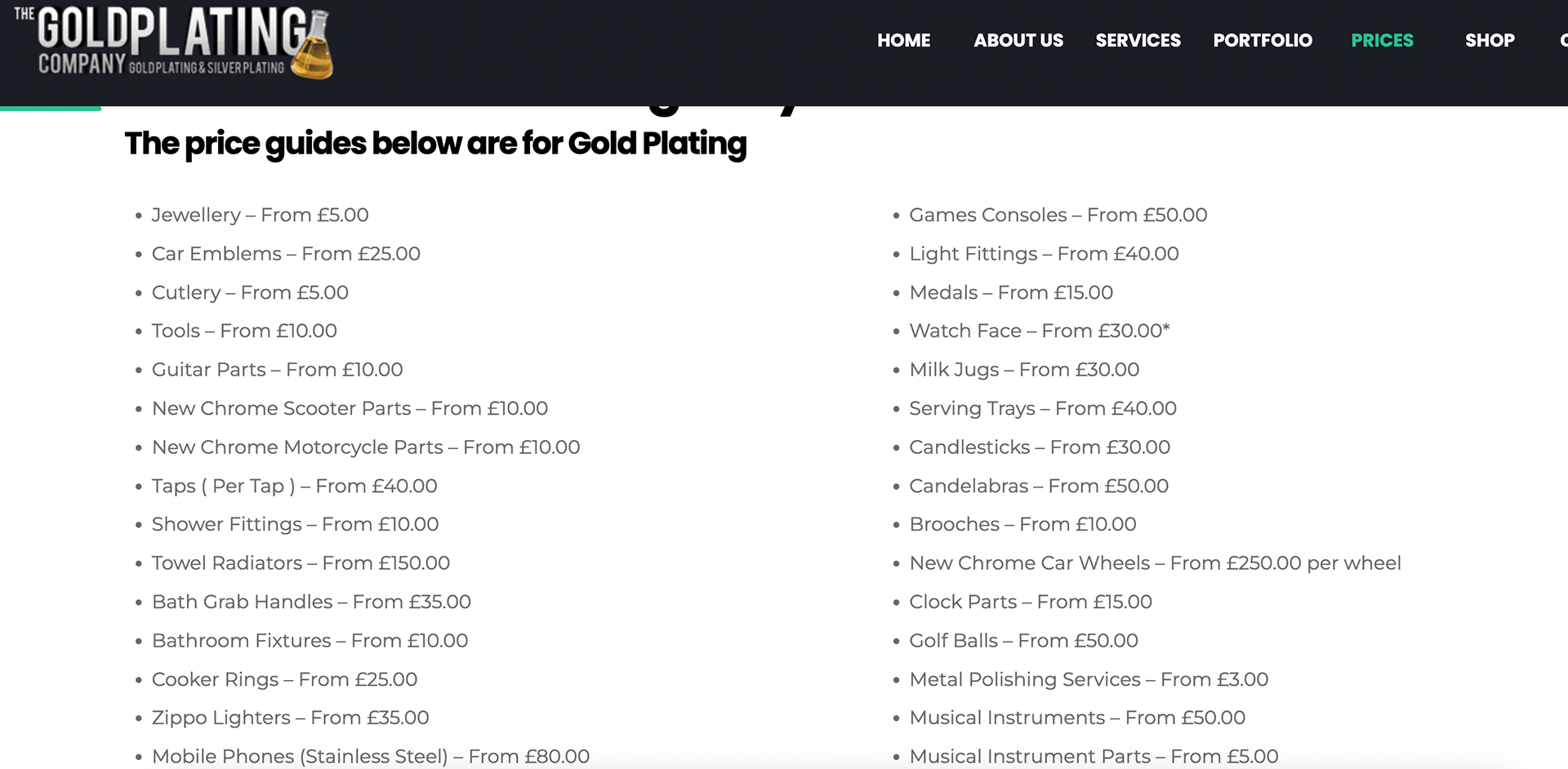Click the price guides heading for Gold Plating

[x=435, y=144]
